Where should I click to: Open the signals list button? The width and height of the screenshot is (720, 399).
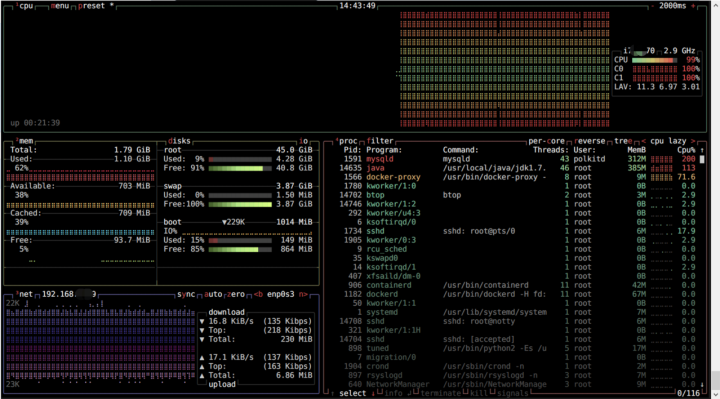(x=512, y=393)
